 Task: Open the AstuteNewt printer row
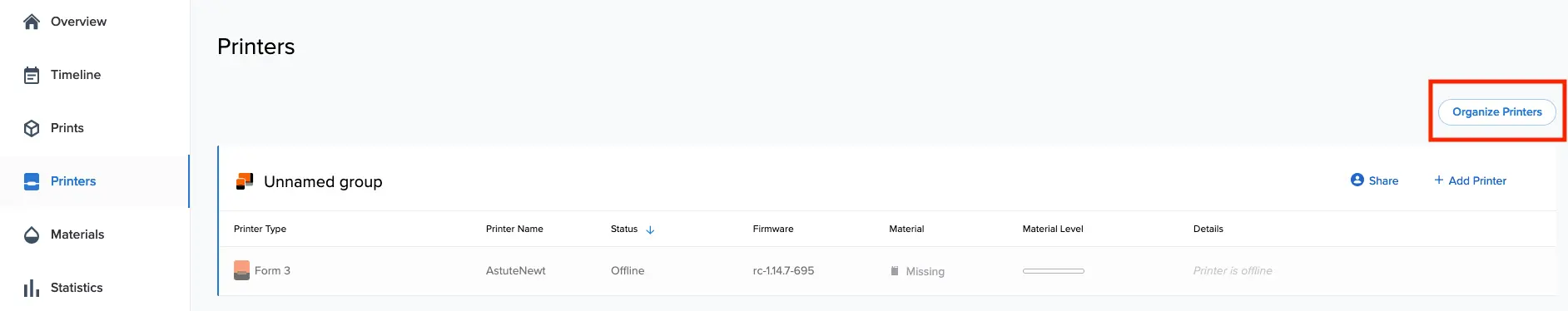pyautogui.click(x=887, y=271)
